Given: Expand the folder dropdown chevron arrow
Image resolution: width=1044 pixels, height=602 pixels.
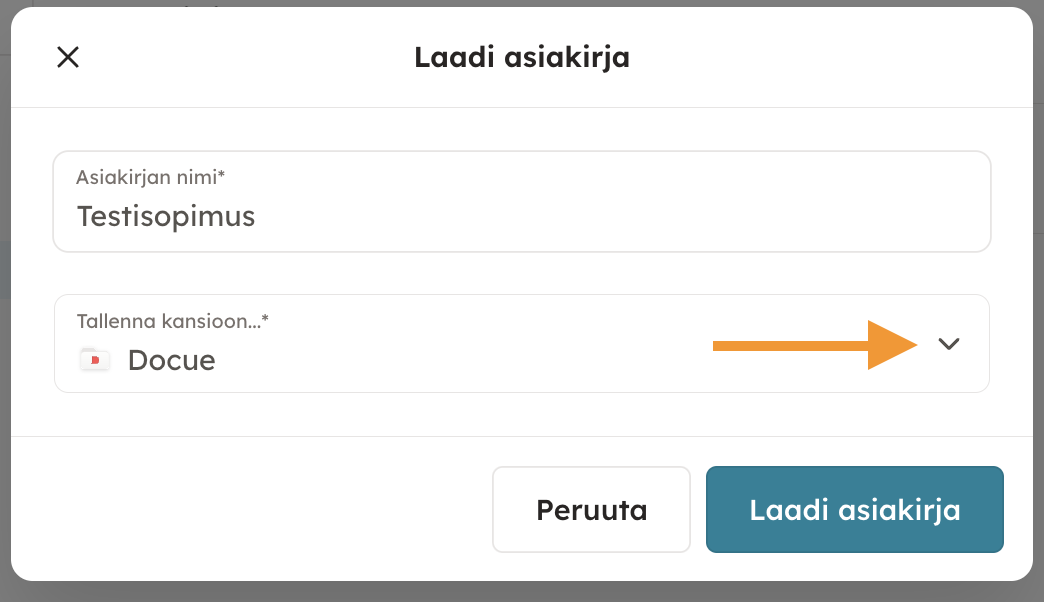Looking at the screenshot, I should click(949, 344).
